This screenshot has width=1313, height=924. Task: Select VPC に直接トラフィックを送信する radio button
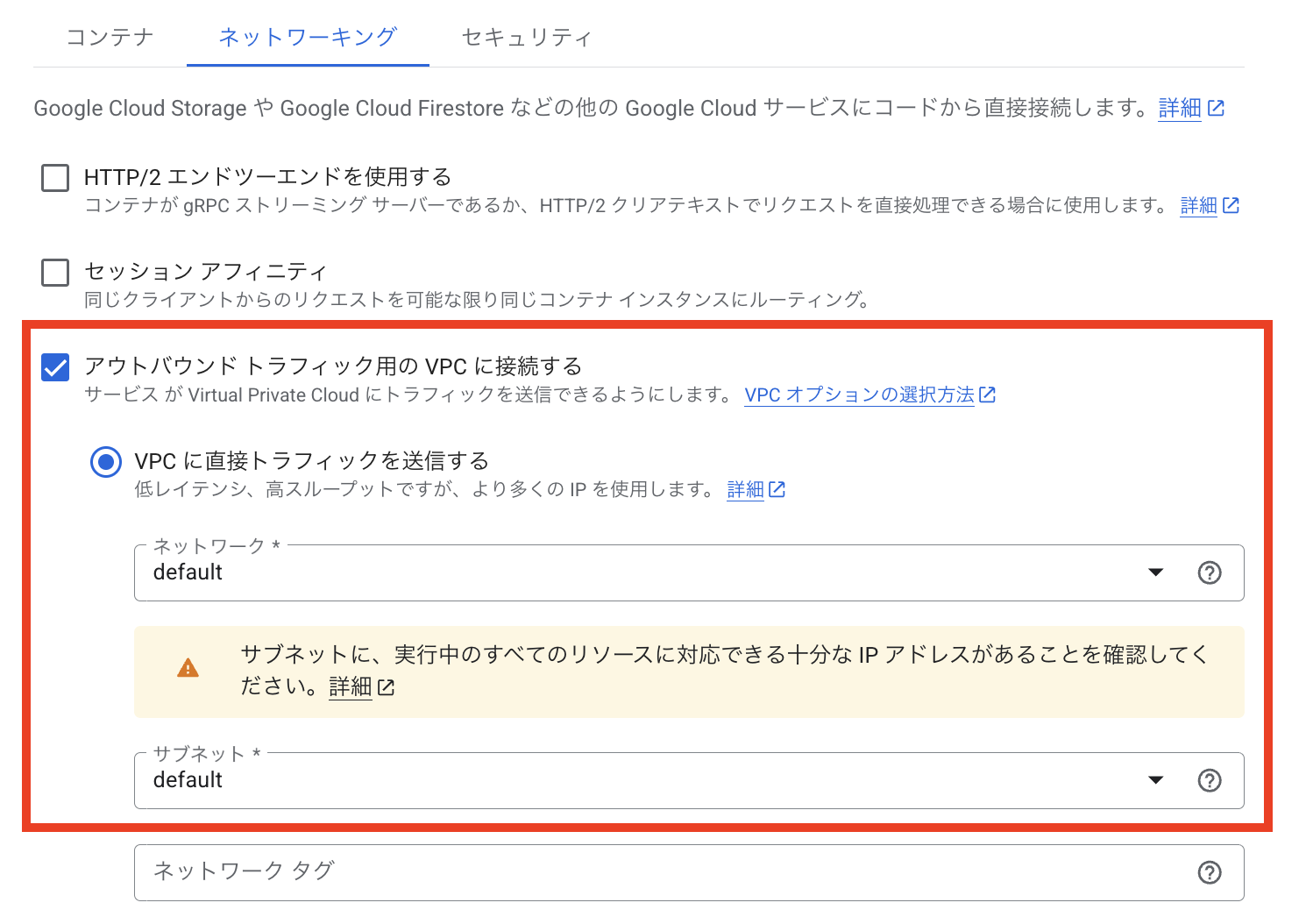(106, 461)
